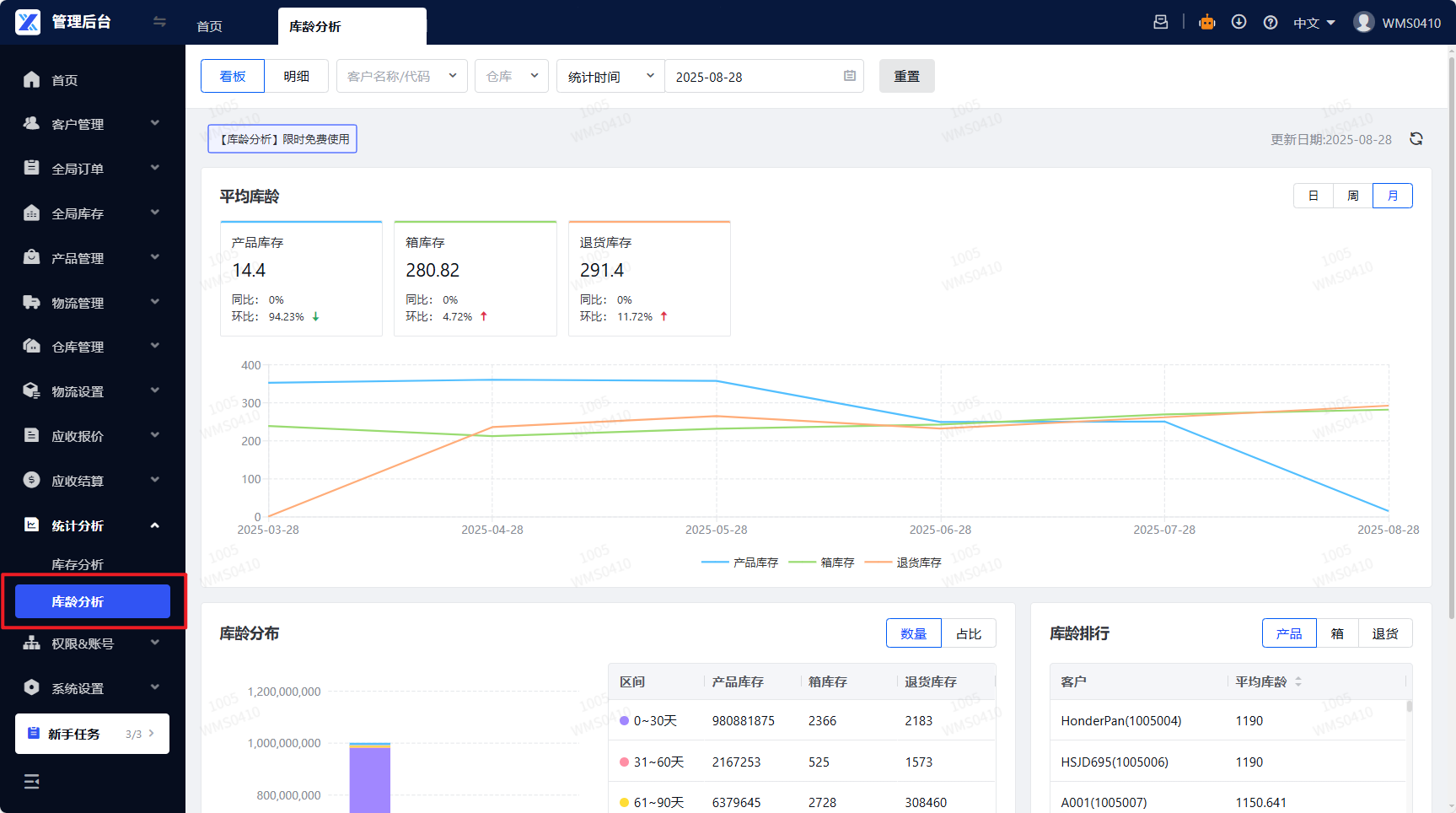Switch average stock age to 周 view
Screen dimensions: 1456x813
click(1352, 196)
